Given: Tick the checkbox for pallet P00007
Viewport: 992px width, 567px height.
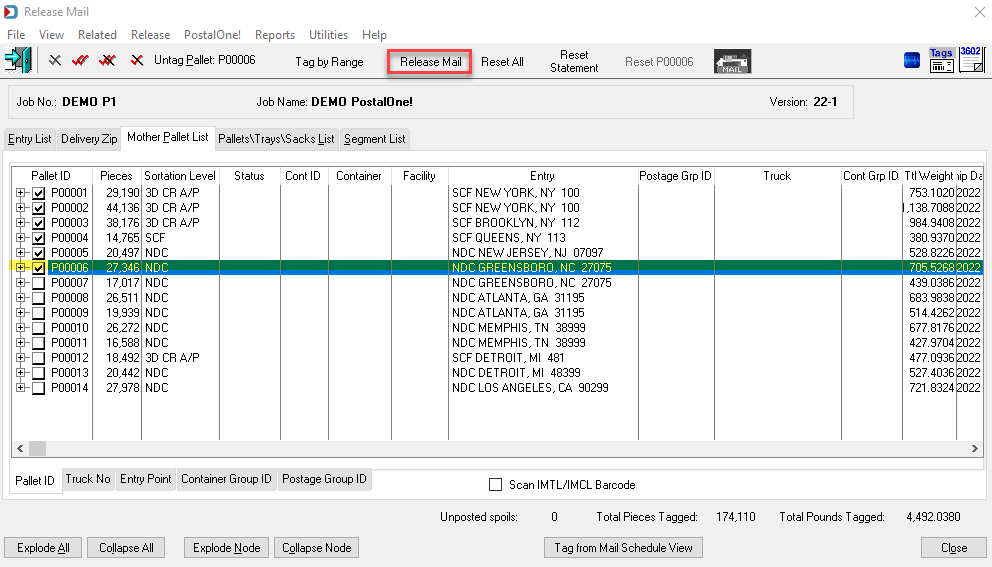Looking at the screenshot, I should click(39, 283).
